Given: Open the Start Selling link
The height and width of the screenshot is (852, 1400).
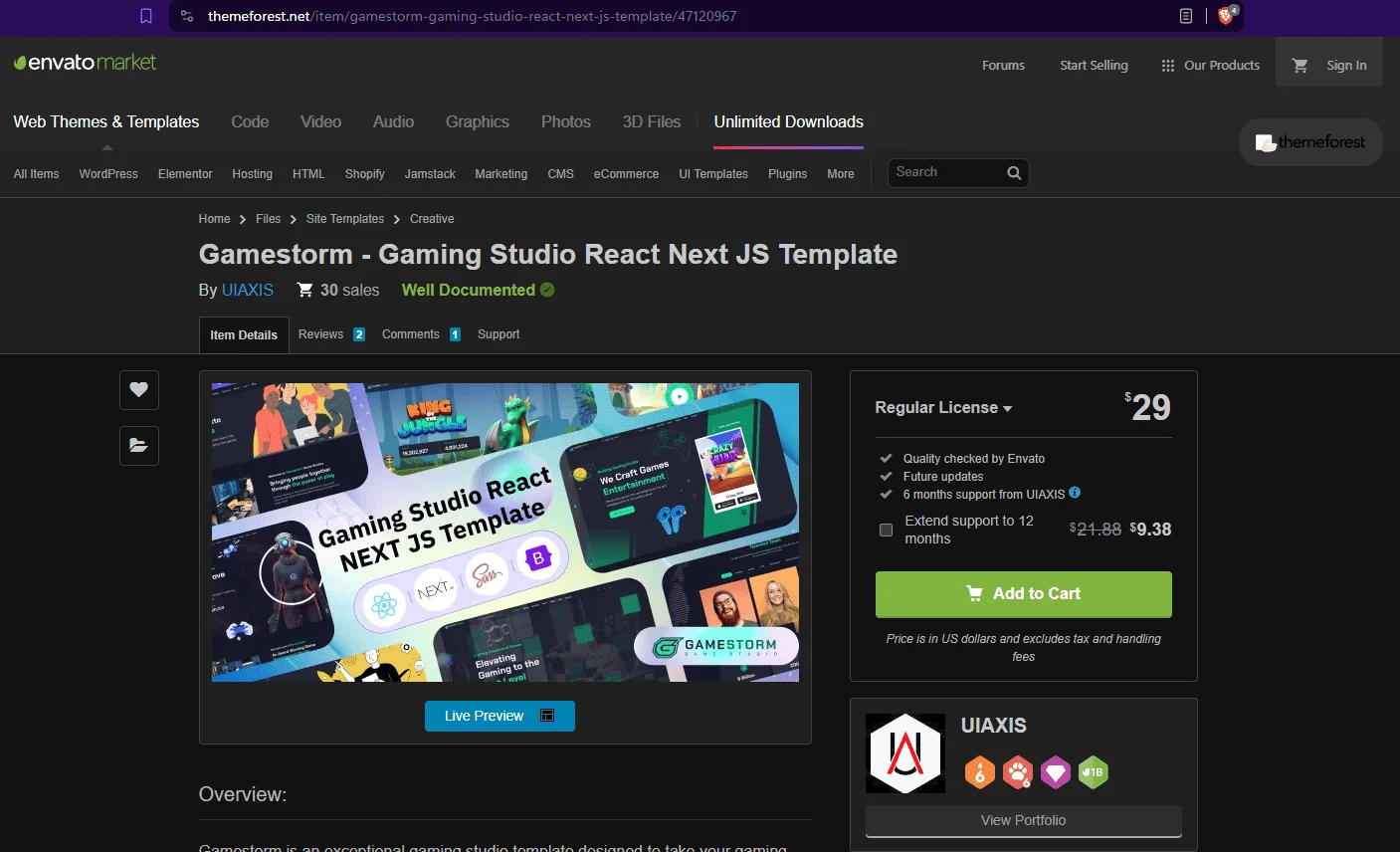Looking at the screenshot, I should pos(1094,66).
